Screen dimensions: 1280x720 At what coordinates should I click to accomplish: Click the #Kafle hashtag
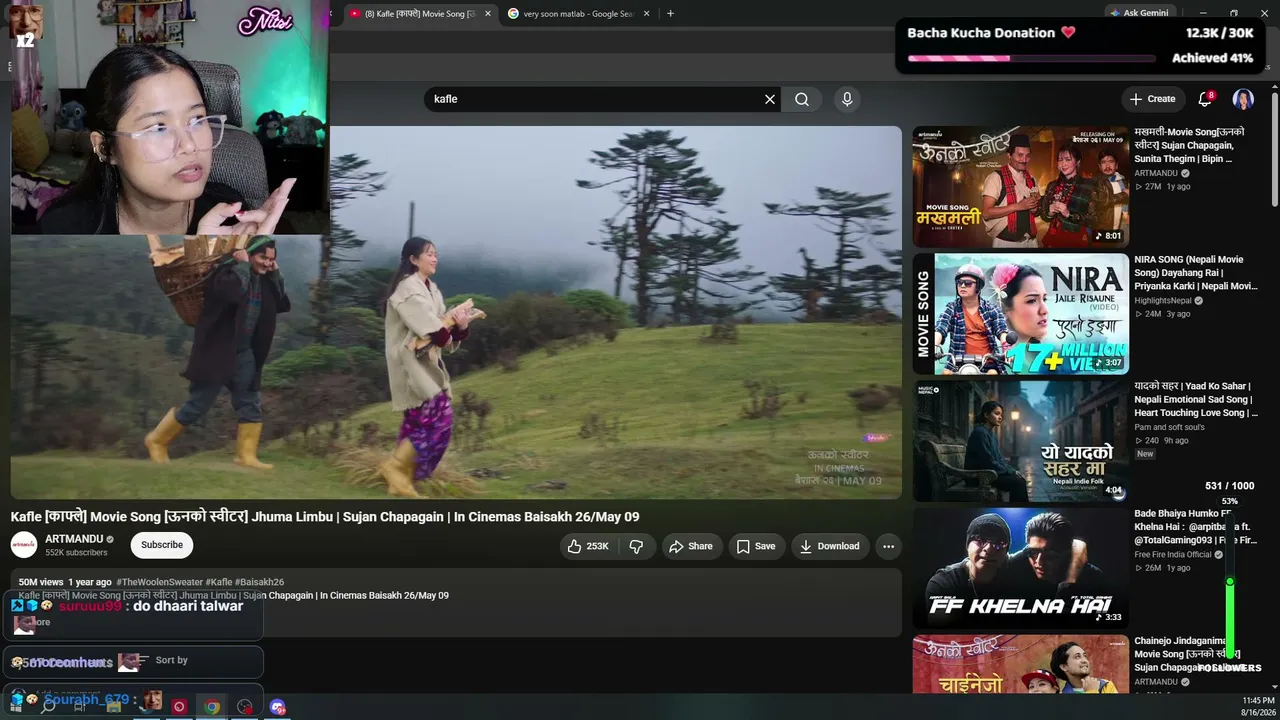click(x=219, y=582)
